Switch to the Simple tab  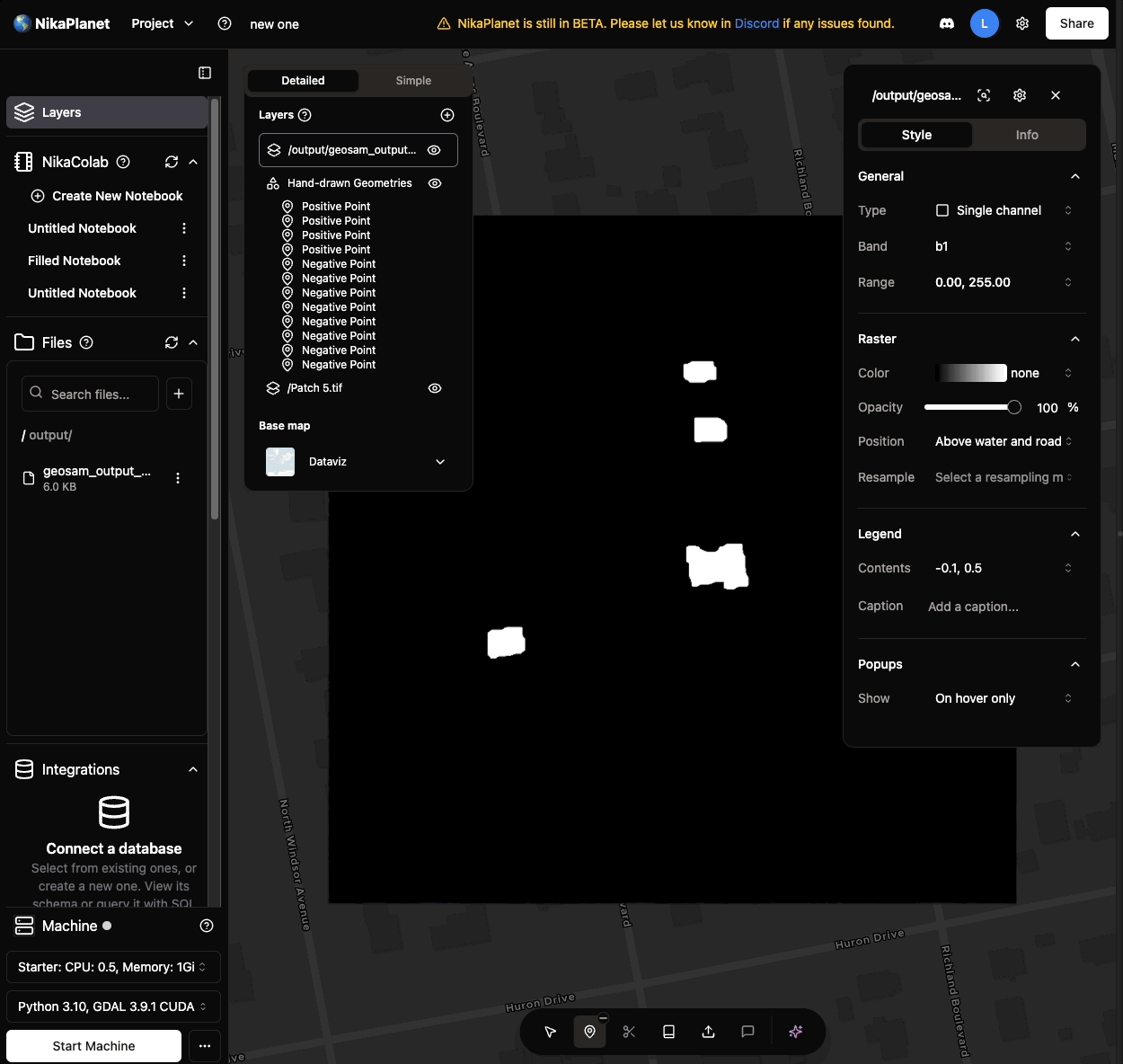click(x=413, y=81)
